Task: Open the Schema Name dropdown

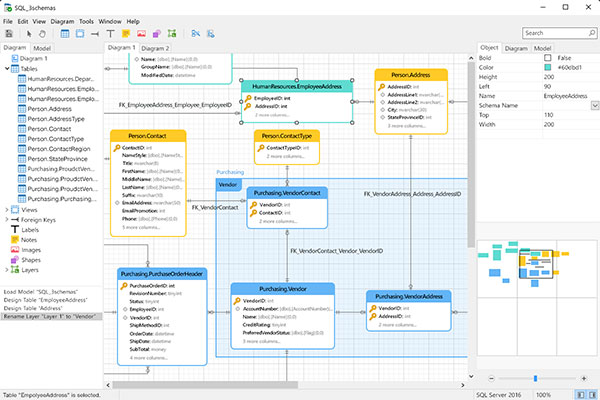Action: [x=594, y=105]
